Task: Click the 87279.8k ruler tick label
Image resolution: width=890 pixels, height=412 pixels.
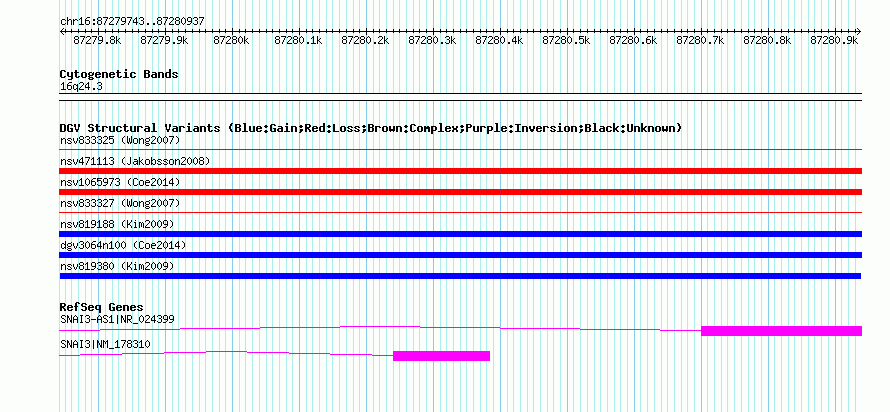Action: (97, 40)
